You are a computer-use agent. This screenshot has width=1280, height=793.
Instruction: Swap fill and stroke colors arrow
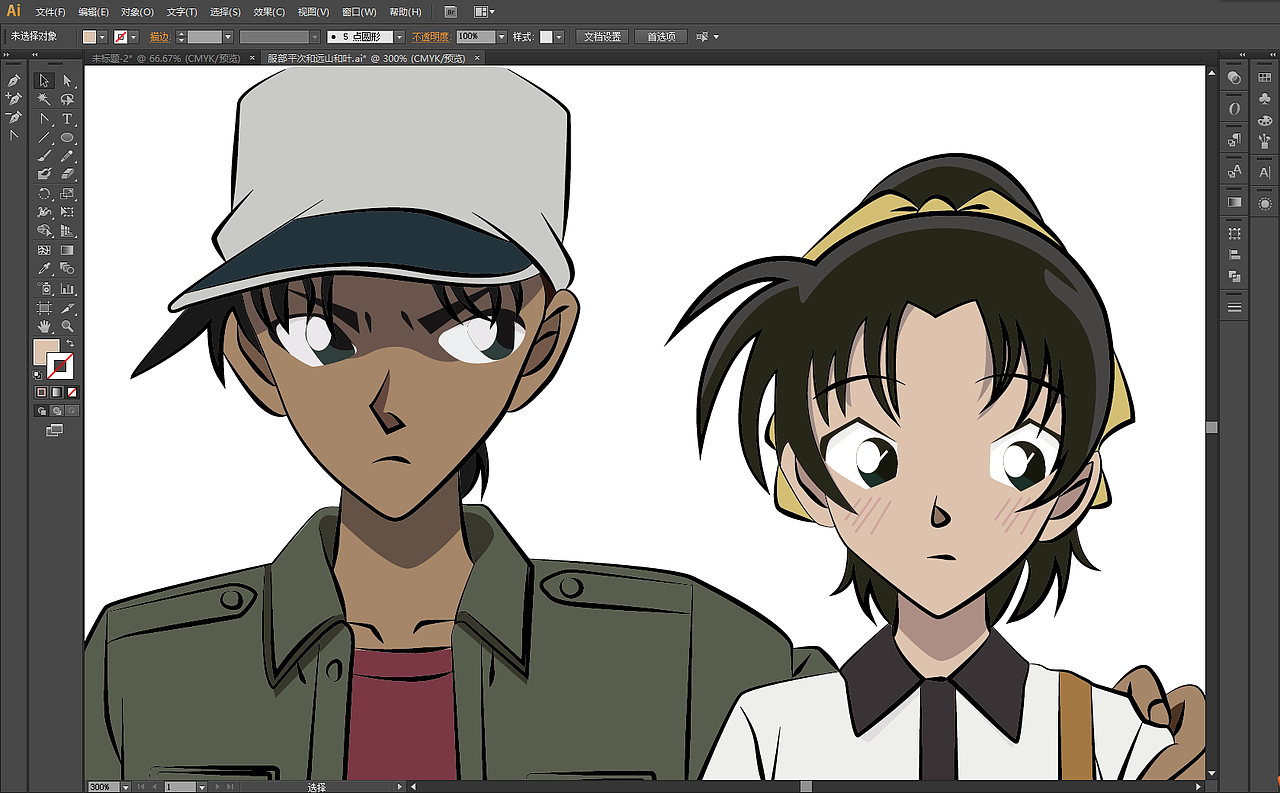pyautogui.click(x=70, y=344)
